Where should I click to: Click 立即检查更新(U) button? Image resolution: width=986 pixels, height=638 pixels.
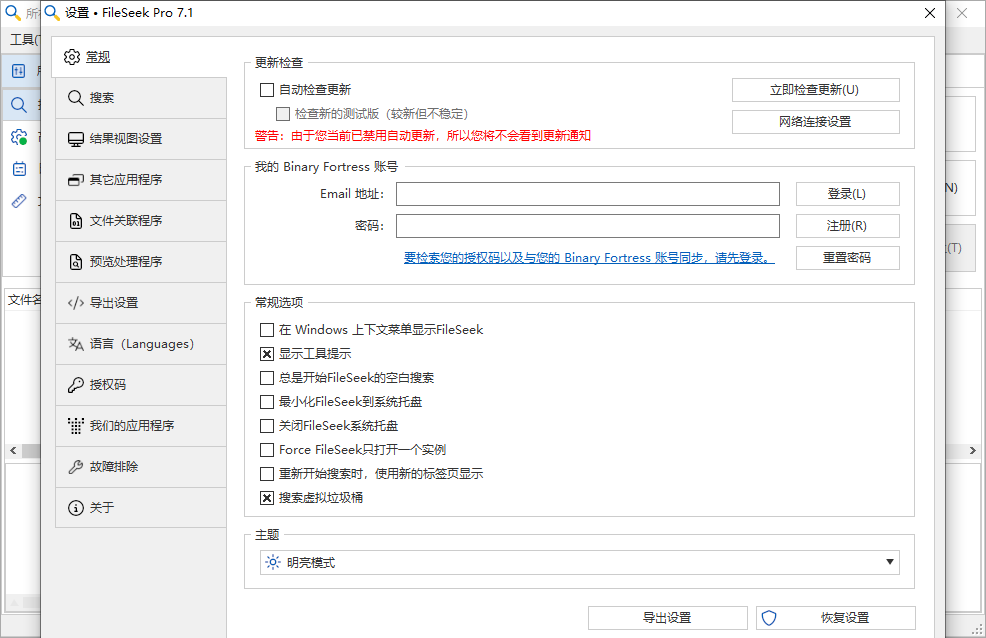coord(816,90)
